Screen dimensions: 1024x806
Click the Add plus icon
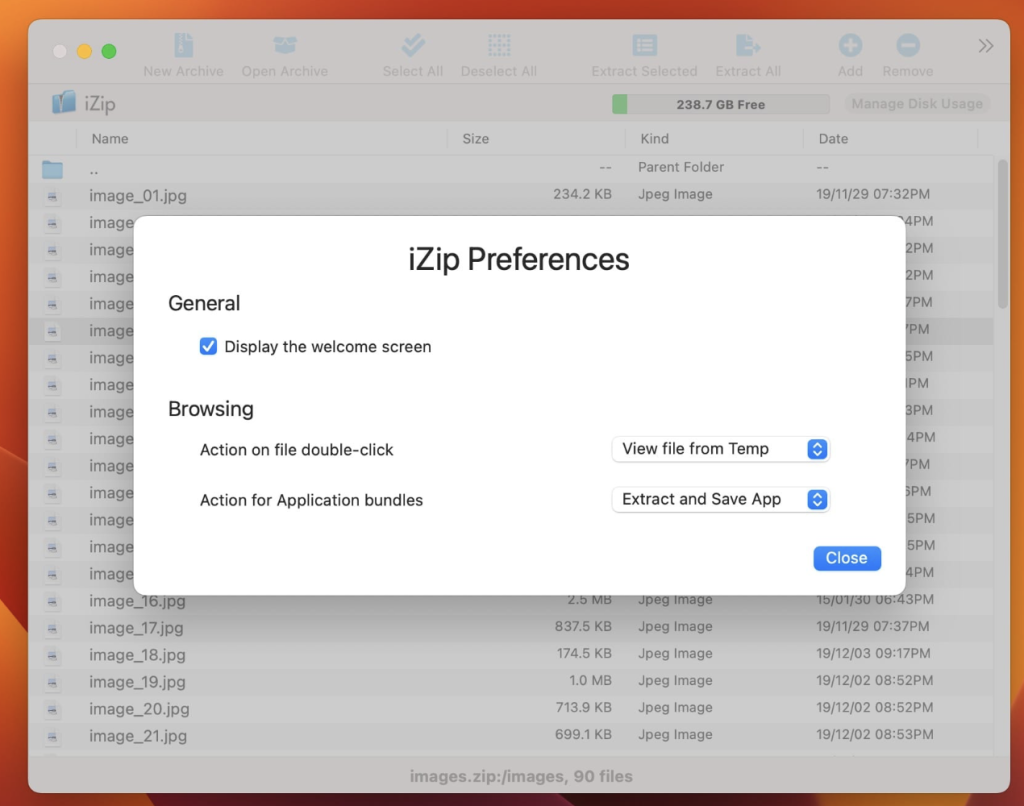(x=850, y=45)
